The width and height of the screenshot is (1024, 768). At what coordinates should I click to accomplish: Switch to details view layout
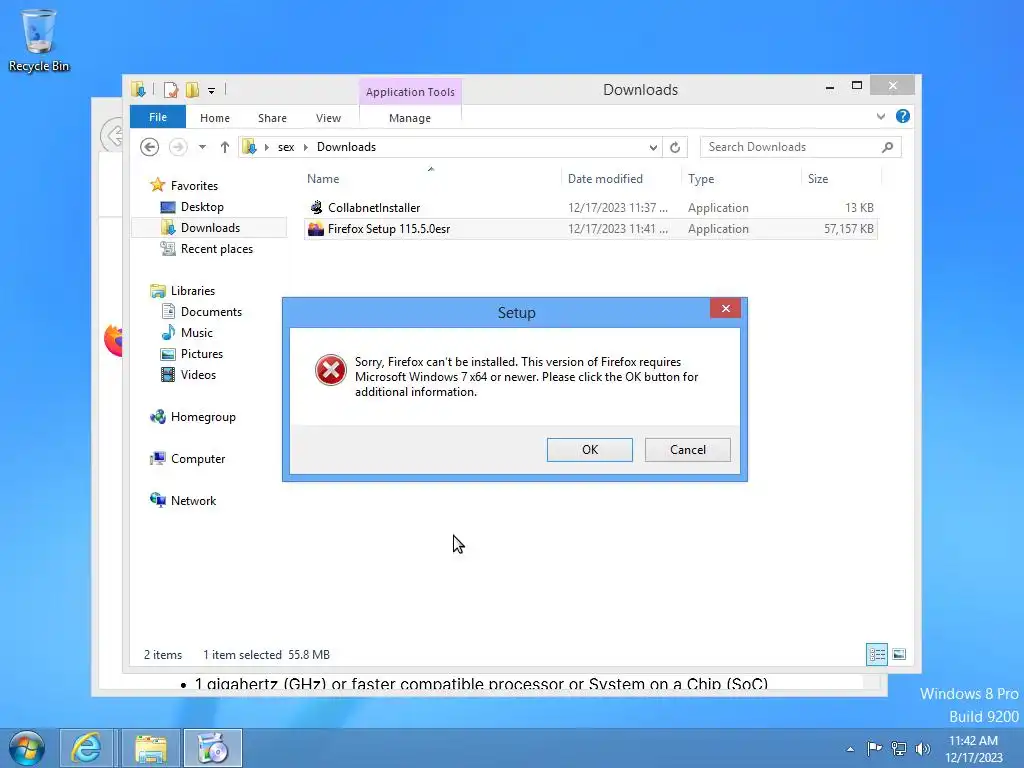(x=876, y=654)
